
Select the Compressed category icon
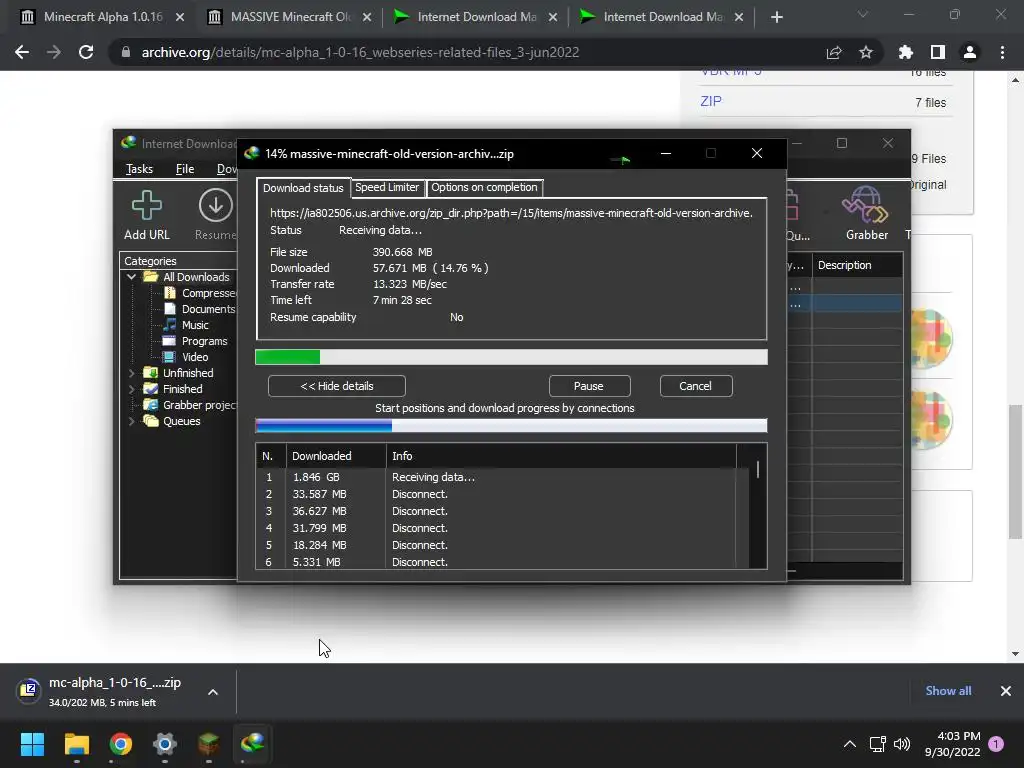point(170,293)
